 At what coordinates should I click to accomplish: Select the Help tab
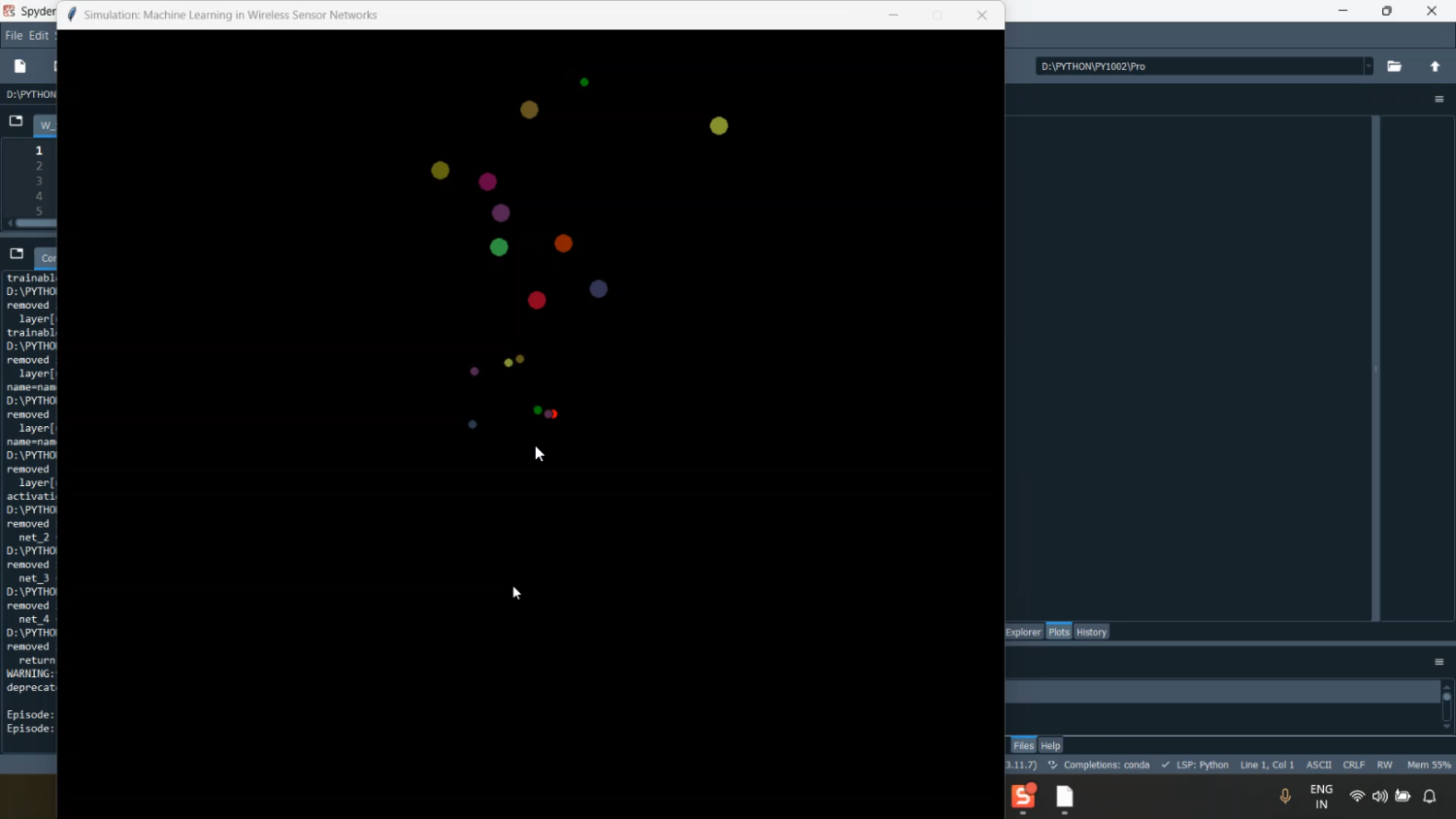click(x=1050, y=745)
